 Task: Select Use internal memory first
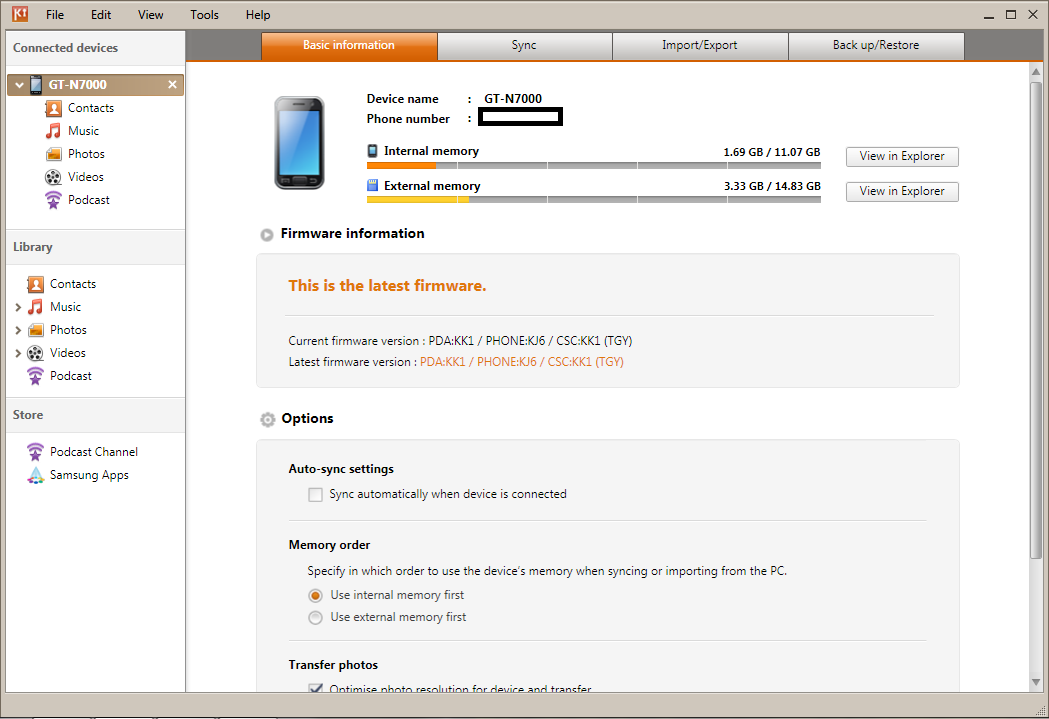(x=315, y=595)
